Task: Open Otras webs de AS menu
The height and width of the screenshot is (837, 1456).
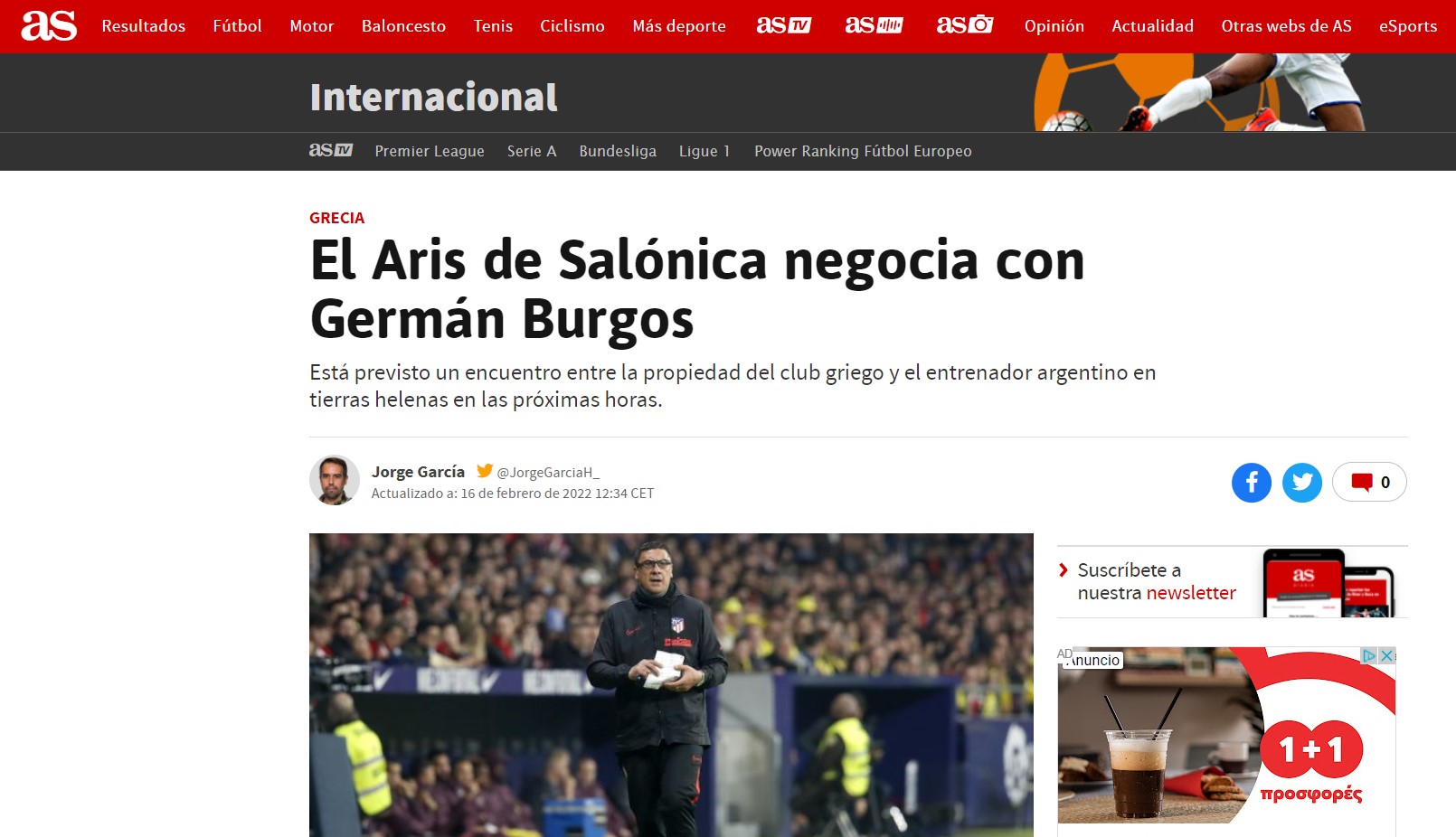Action: [1286, 26]
